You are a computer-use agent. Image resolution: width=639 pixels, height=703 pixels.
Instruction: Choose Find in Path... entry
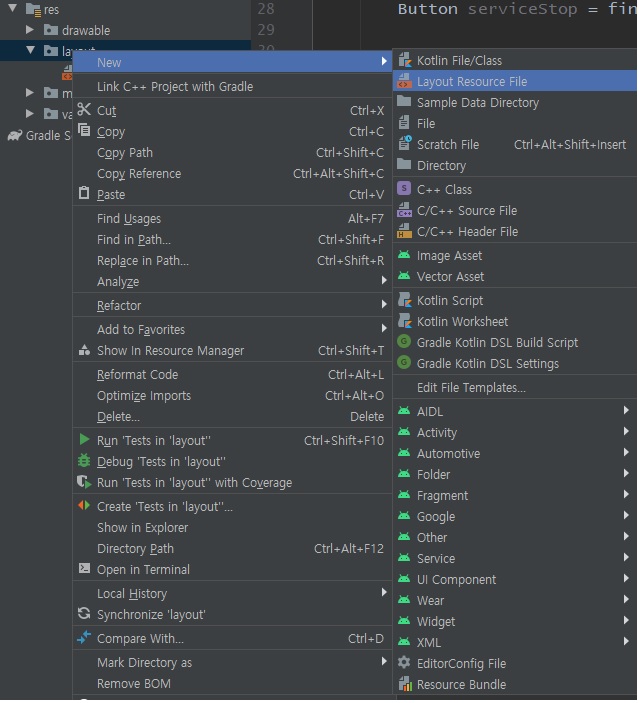(x=232, y=239)
